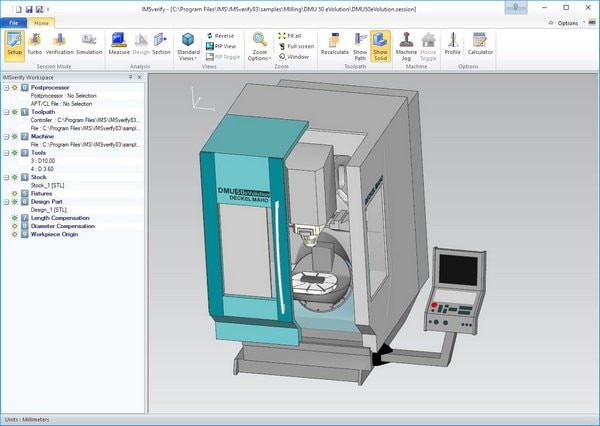
Task: Open the File menu tab
Action: coord(13,22)
